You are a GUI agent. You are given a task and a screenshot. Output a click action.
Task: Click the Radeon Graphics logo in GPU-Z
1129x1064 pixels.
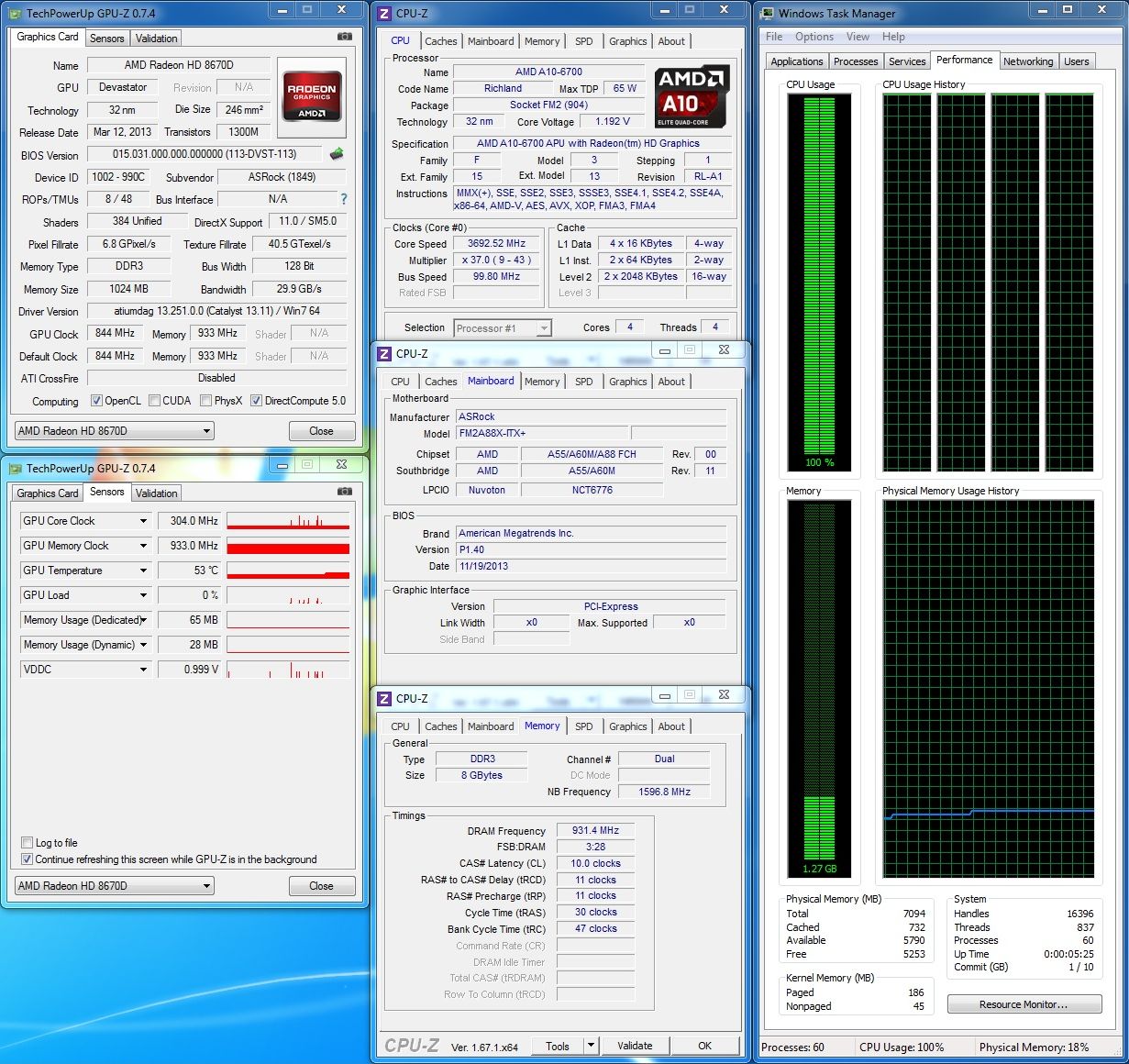[x=312, y=95]
